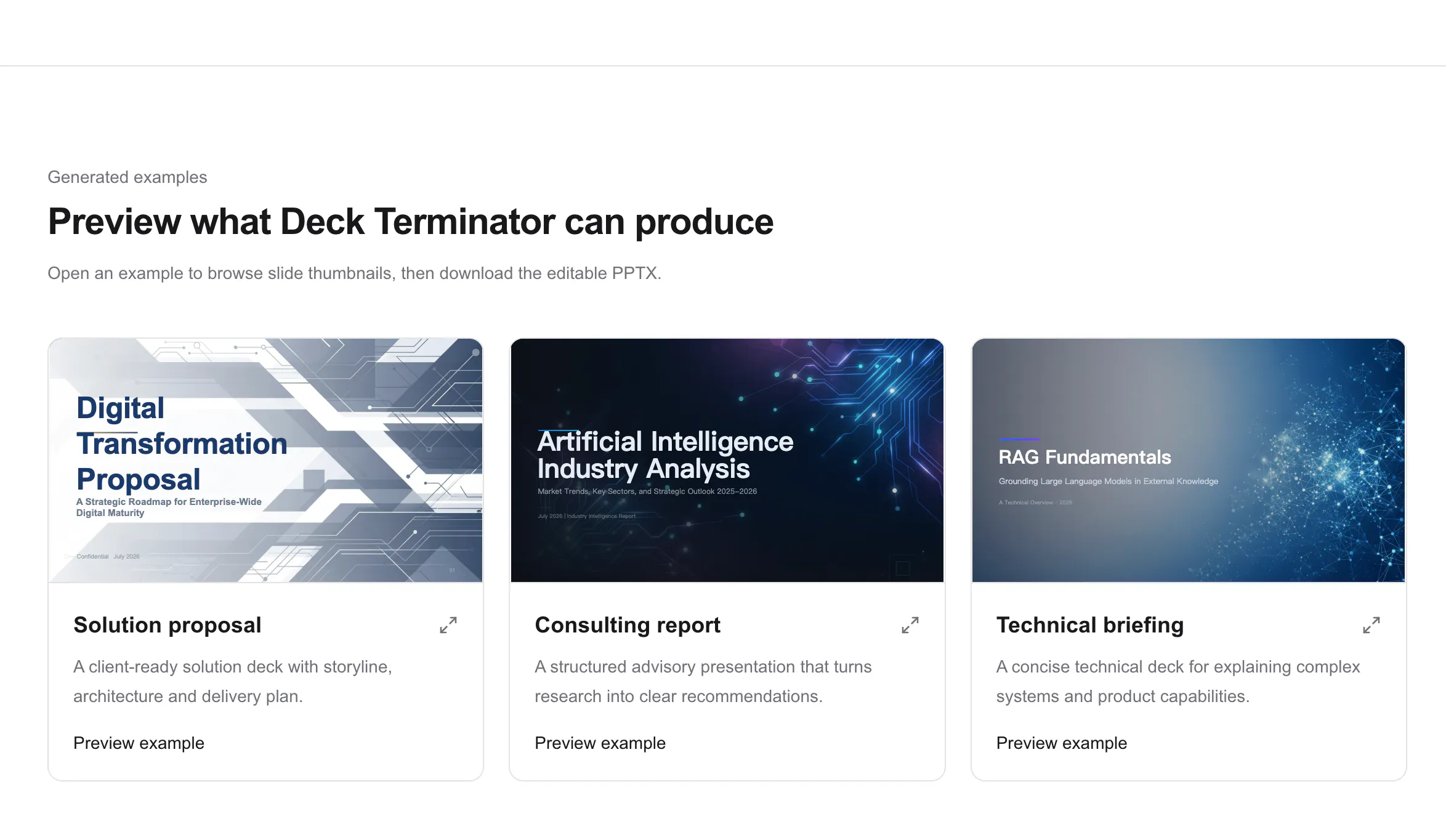Select the Technical briefing title
This screenshot has height=840, width=1446.
1090,625
